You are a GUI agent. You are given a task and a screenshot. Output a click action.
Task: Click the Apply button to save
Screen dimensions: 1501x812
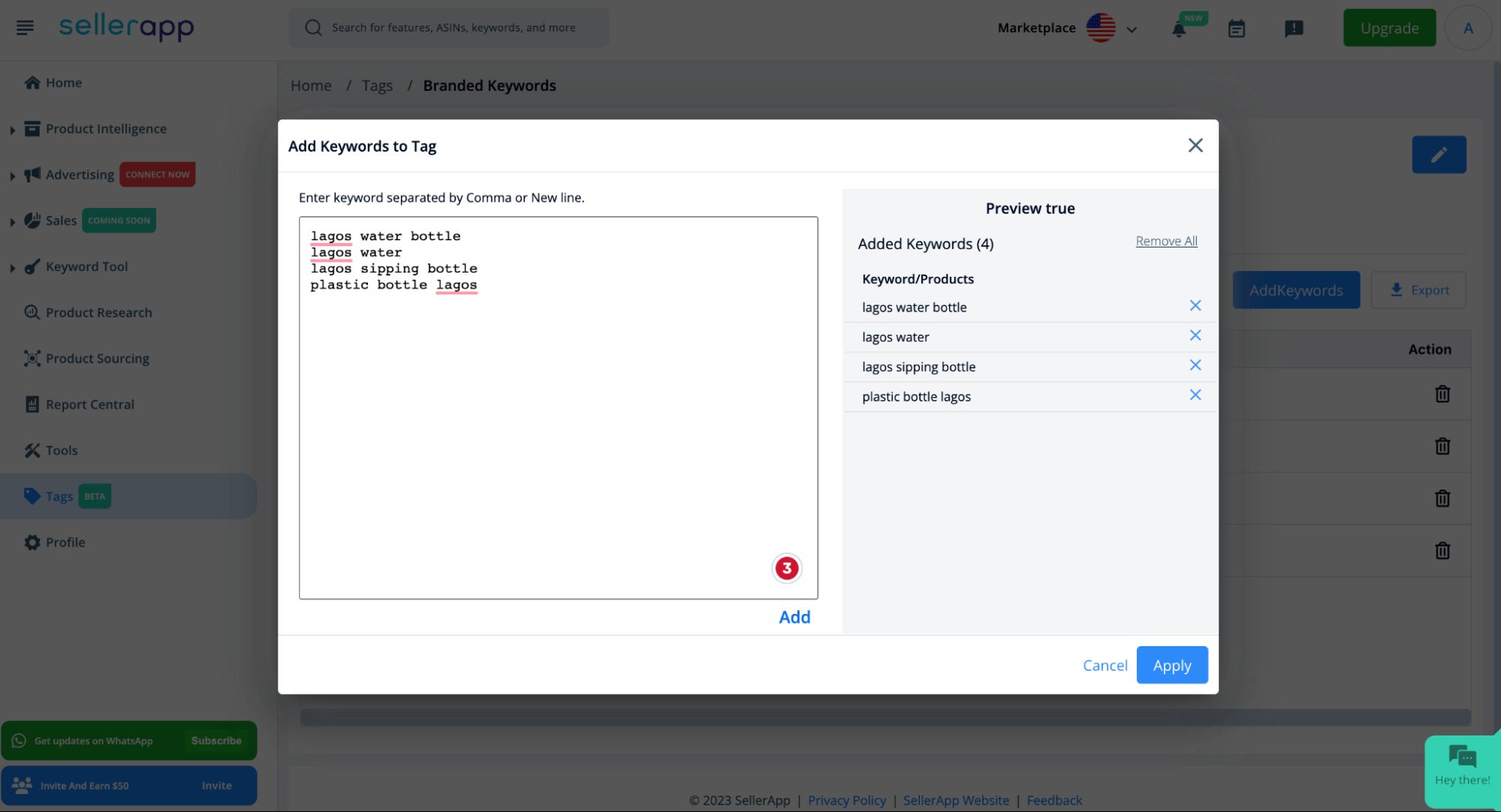[x=1172, y=665]
